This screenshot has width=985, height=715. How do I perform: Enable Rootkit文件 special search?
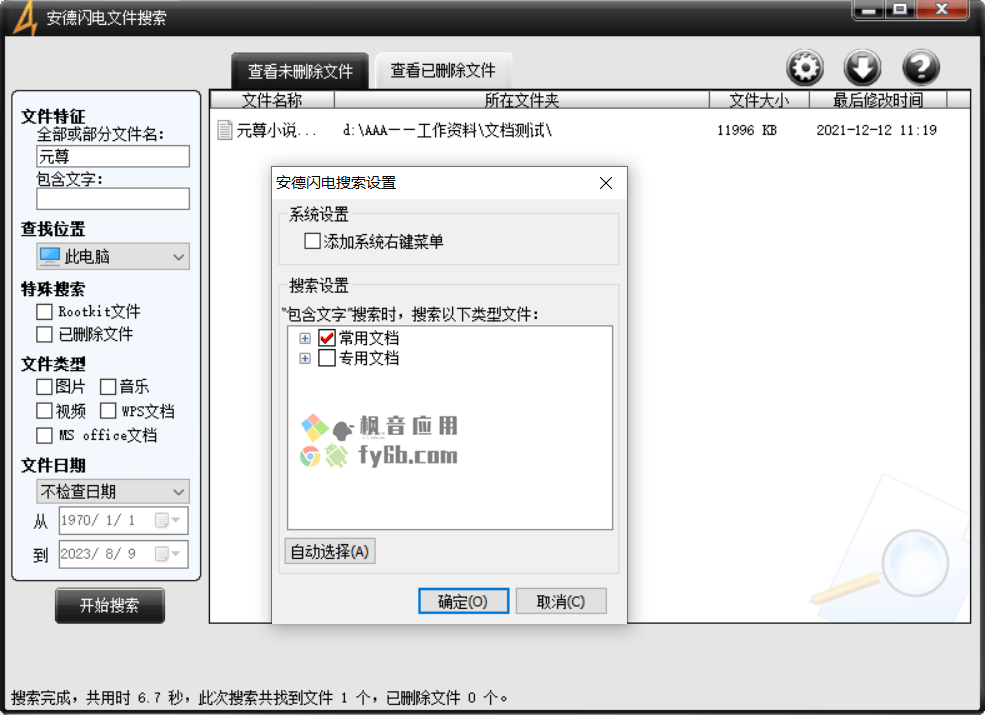click(44, 312)
